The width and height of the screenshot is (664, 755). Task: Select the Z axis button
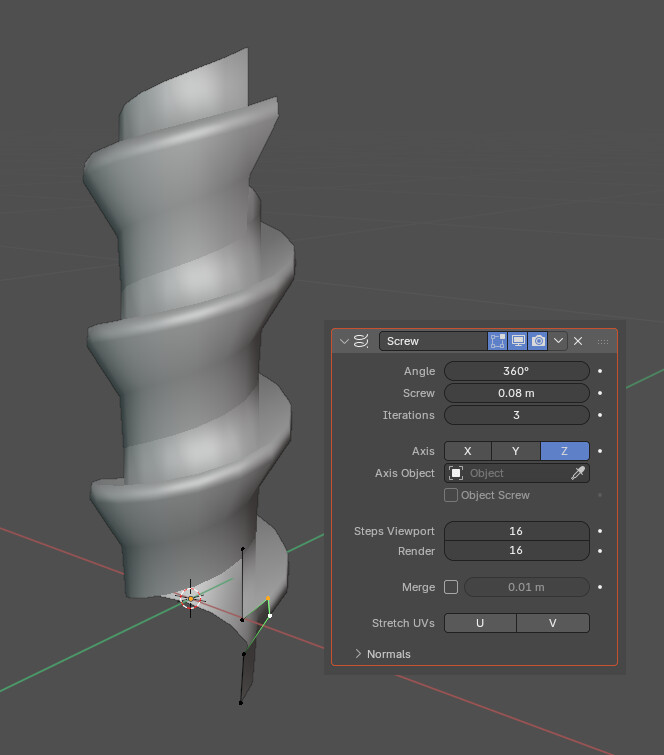pyautogui.click(x=565, y=451)
